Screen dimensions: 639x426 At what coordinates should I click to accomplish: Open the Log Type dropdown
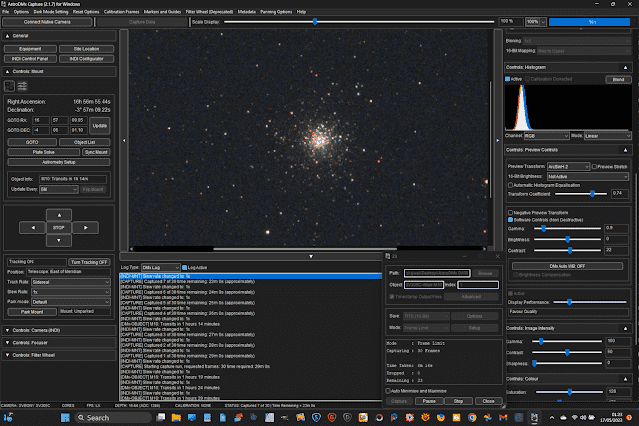(160, 267)
